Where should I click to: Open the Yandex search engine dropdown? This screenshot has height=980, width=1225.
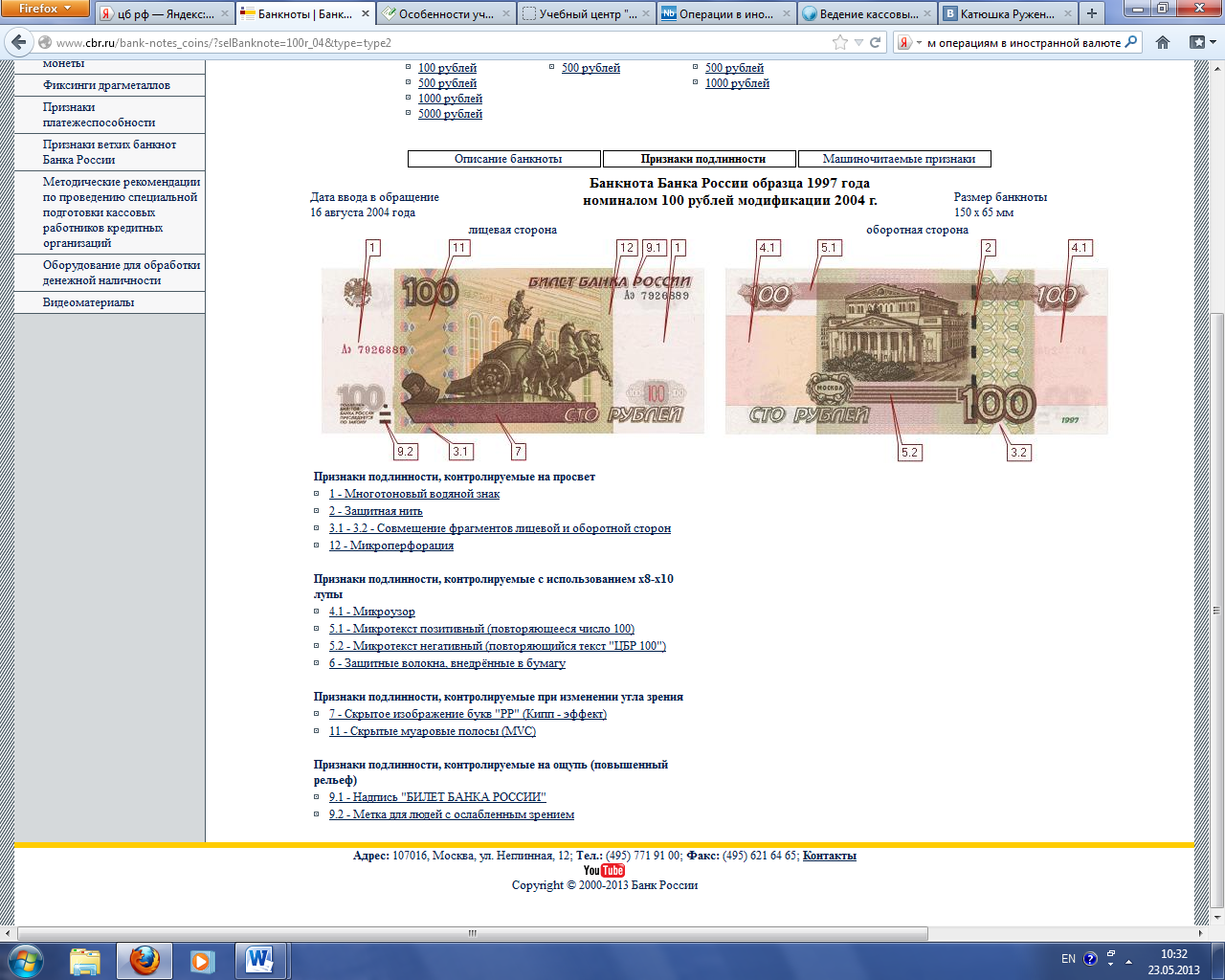[909, 42]
